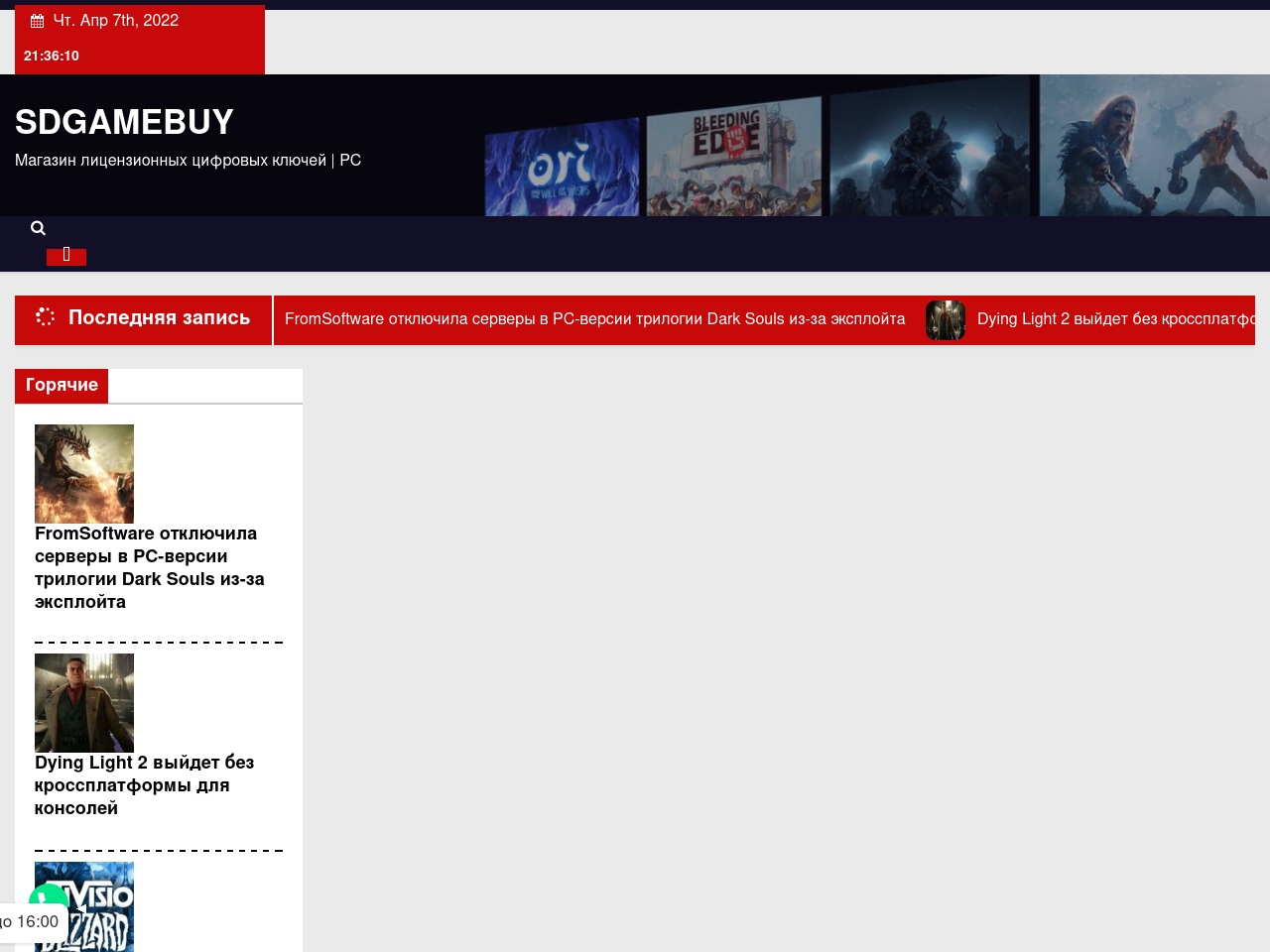
Task: Open the Dying Light 2 sidebar thumbnail
Action: 84,703
